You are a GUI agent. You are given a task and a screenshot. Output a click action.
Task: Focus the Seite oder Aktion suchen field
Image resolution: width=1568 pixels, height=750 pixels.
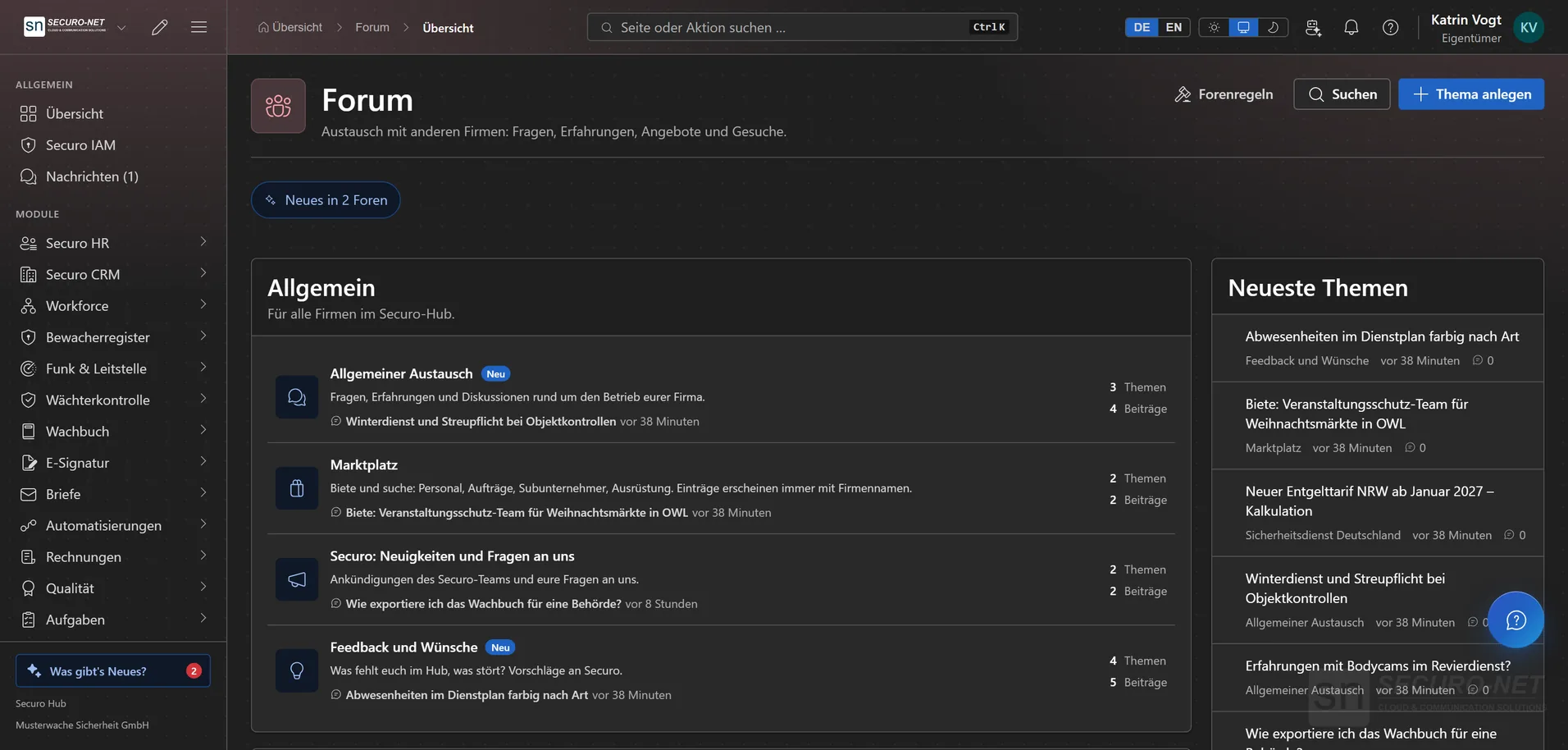[x=802, y=27]
